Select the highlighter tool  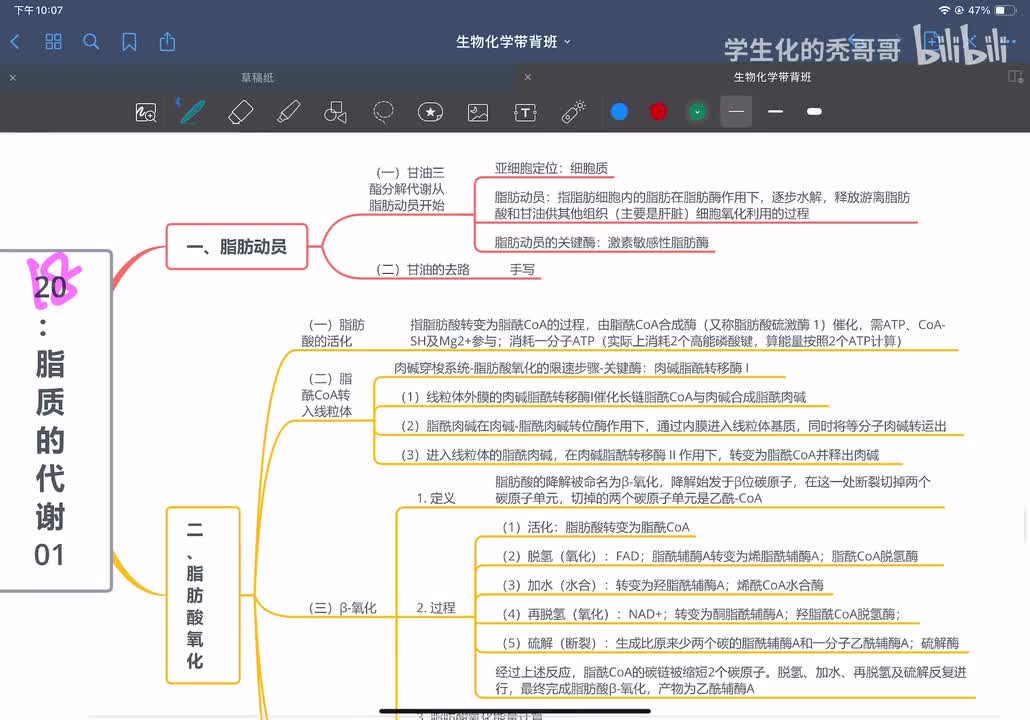point(288,112)
